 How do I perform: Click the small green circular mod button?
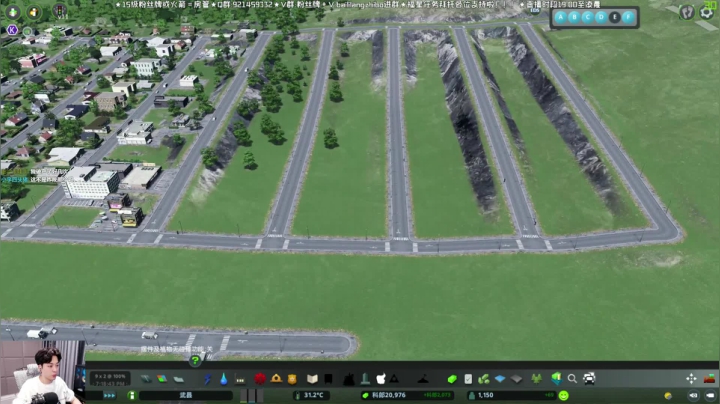click(x=28, y=32)
